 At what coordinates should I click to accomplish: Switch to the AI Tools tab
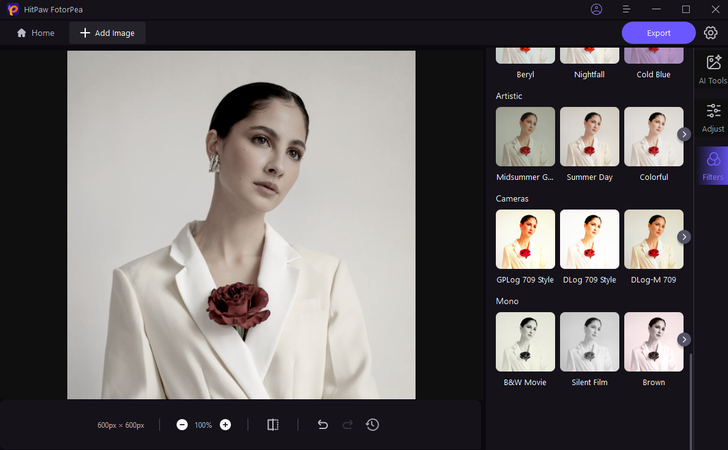click(713, 69)
